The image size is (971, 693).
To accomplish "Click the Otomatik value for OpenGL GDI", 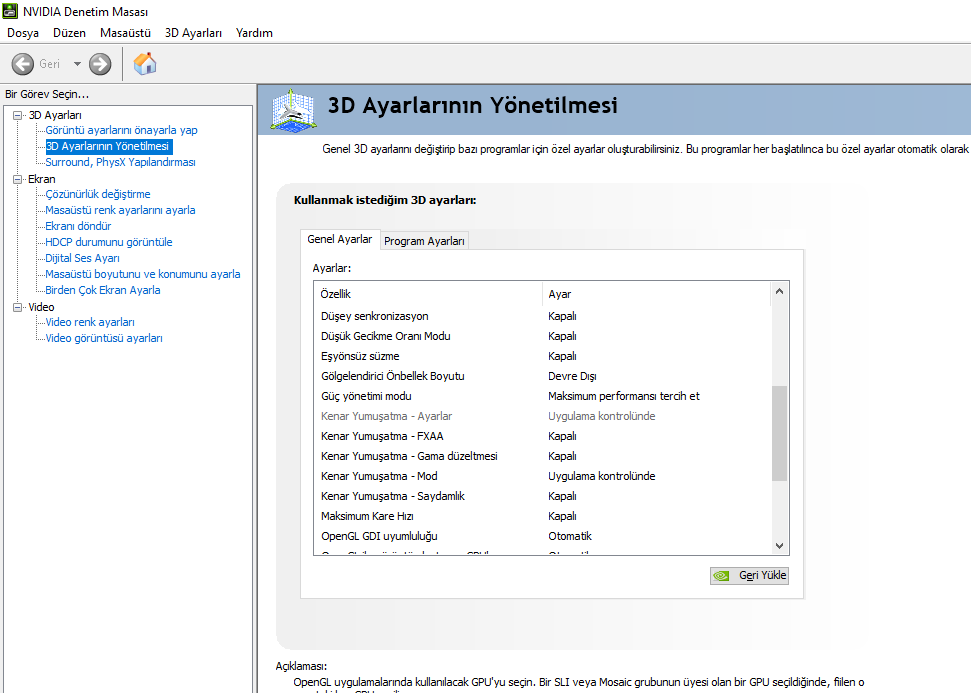I will (570, 536).
